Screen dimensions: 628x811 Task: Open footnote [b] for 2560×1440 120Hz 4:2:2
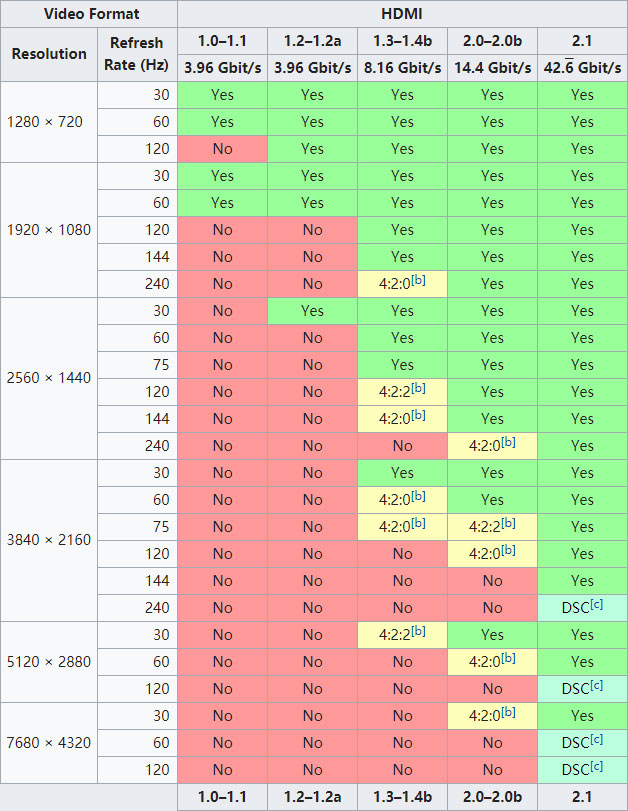coord(418,388)
